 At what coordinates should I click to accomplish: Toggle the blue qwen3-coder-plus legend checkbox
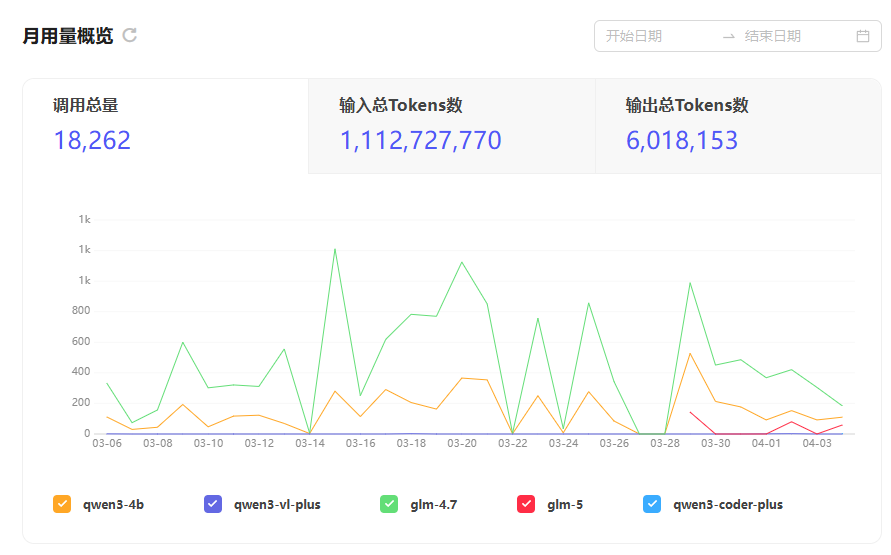(652, 504)
